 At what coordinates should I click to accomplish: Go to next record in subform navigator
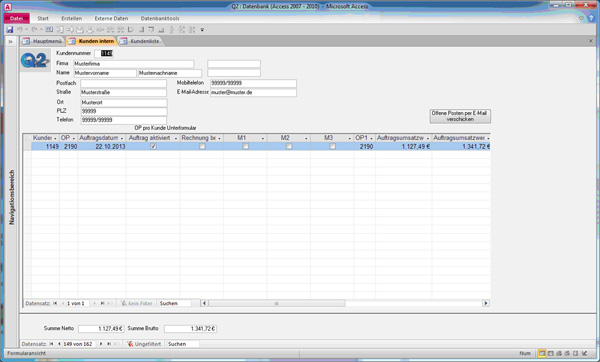pyautogui.click(x=95, y=303)
